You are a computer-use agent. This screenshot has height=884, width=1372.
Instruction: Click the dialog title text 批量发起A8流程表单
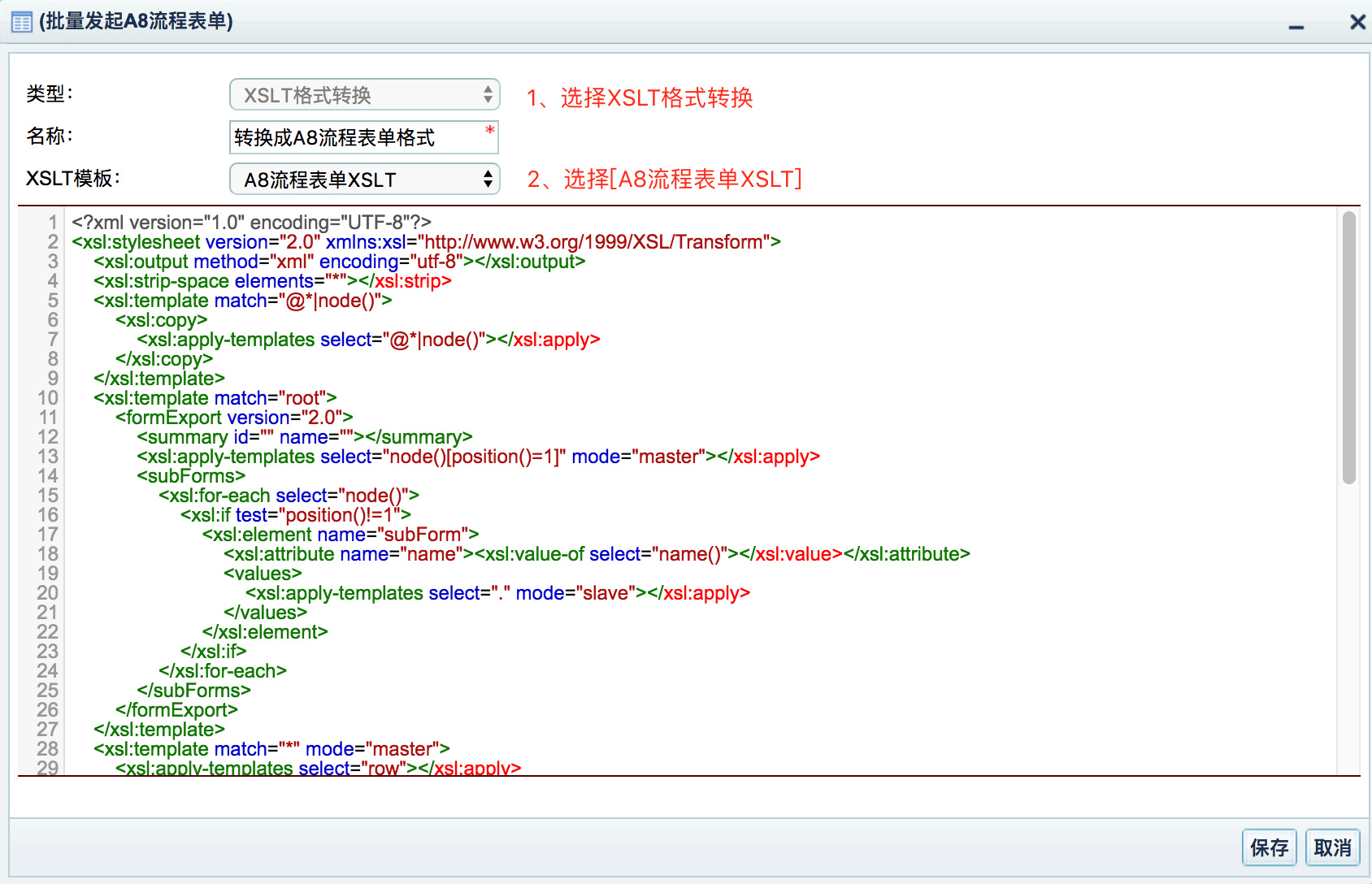coord(136,22)
